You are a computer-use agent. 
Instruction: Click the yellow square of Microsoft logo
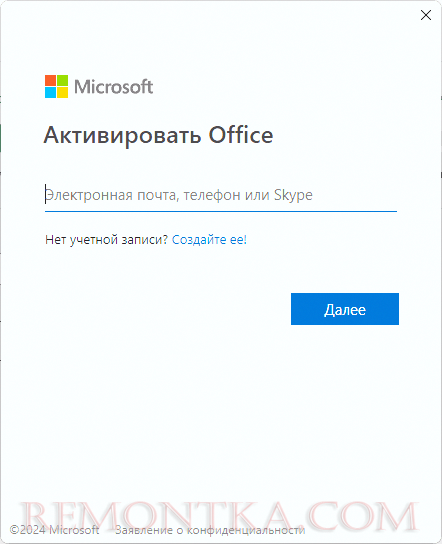pos(62,93)
